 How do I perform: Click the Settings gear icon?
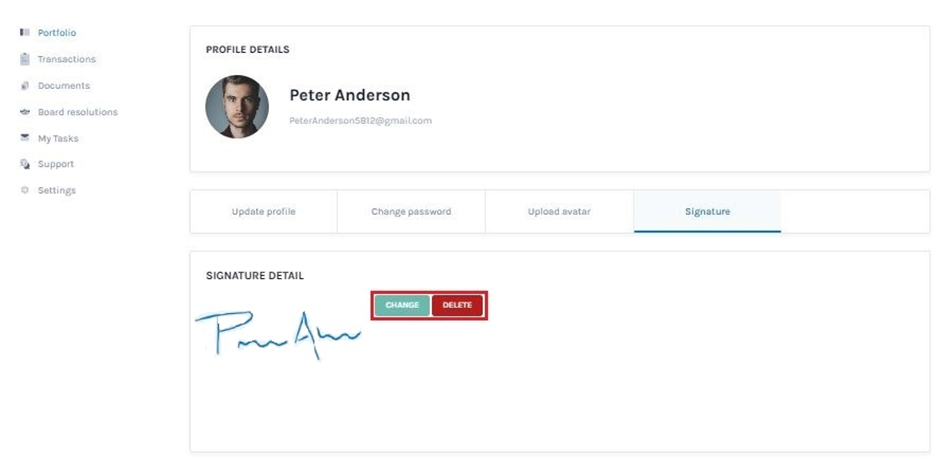tap(25, 190)
